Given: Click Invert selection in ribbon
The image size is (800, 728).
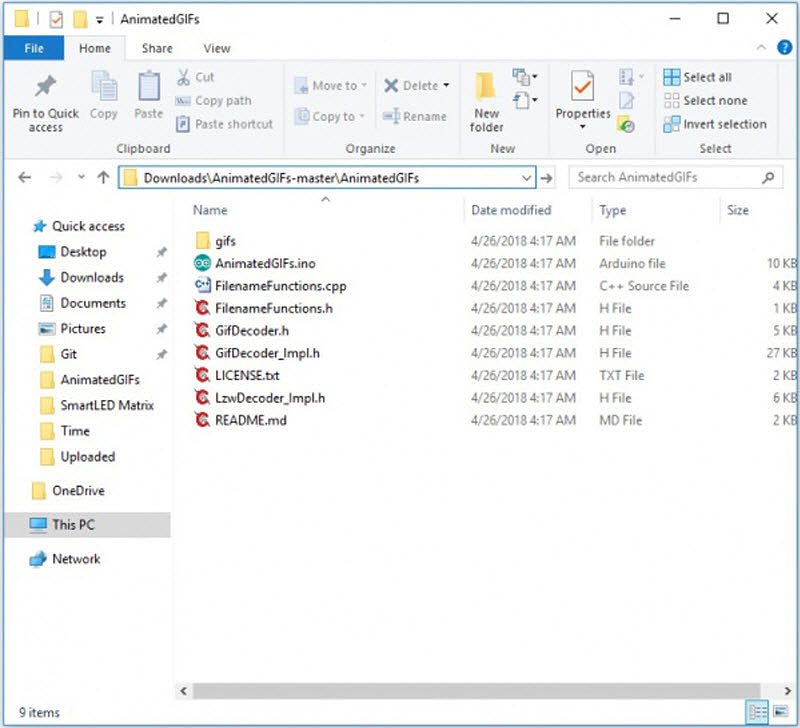Looking at the screenshot, I should pos(714,124).
